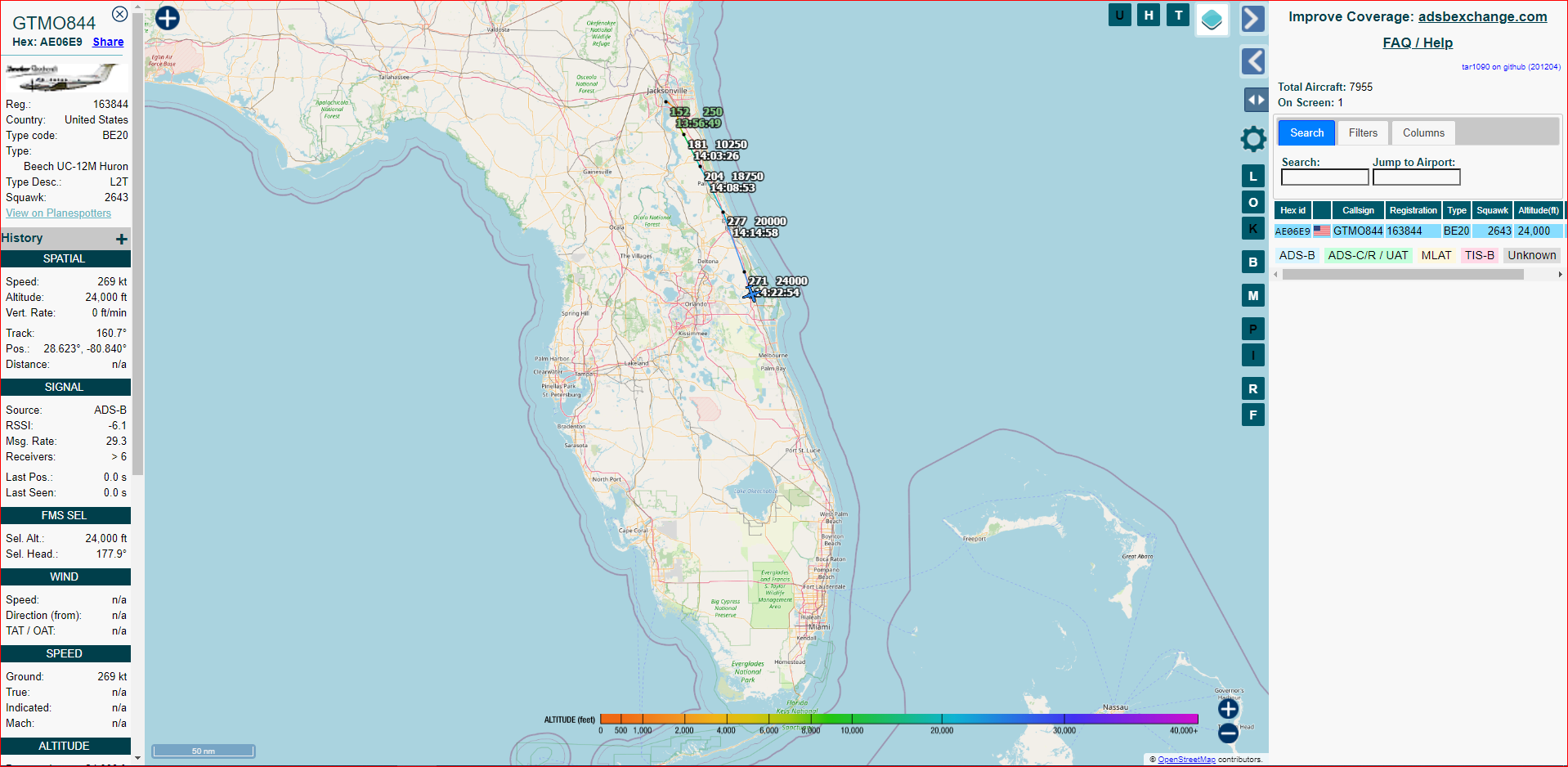Toggle the P map option button
1568x767 pixels.
(1253, 329)
